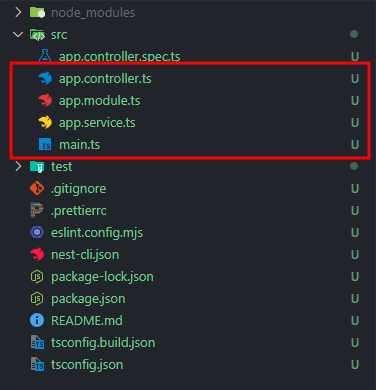The width and height of the screenshot is (376, 390).
Task: Click the NestJS icon beside nest-cli.json
Action: click(x=37, y=254)
